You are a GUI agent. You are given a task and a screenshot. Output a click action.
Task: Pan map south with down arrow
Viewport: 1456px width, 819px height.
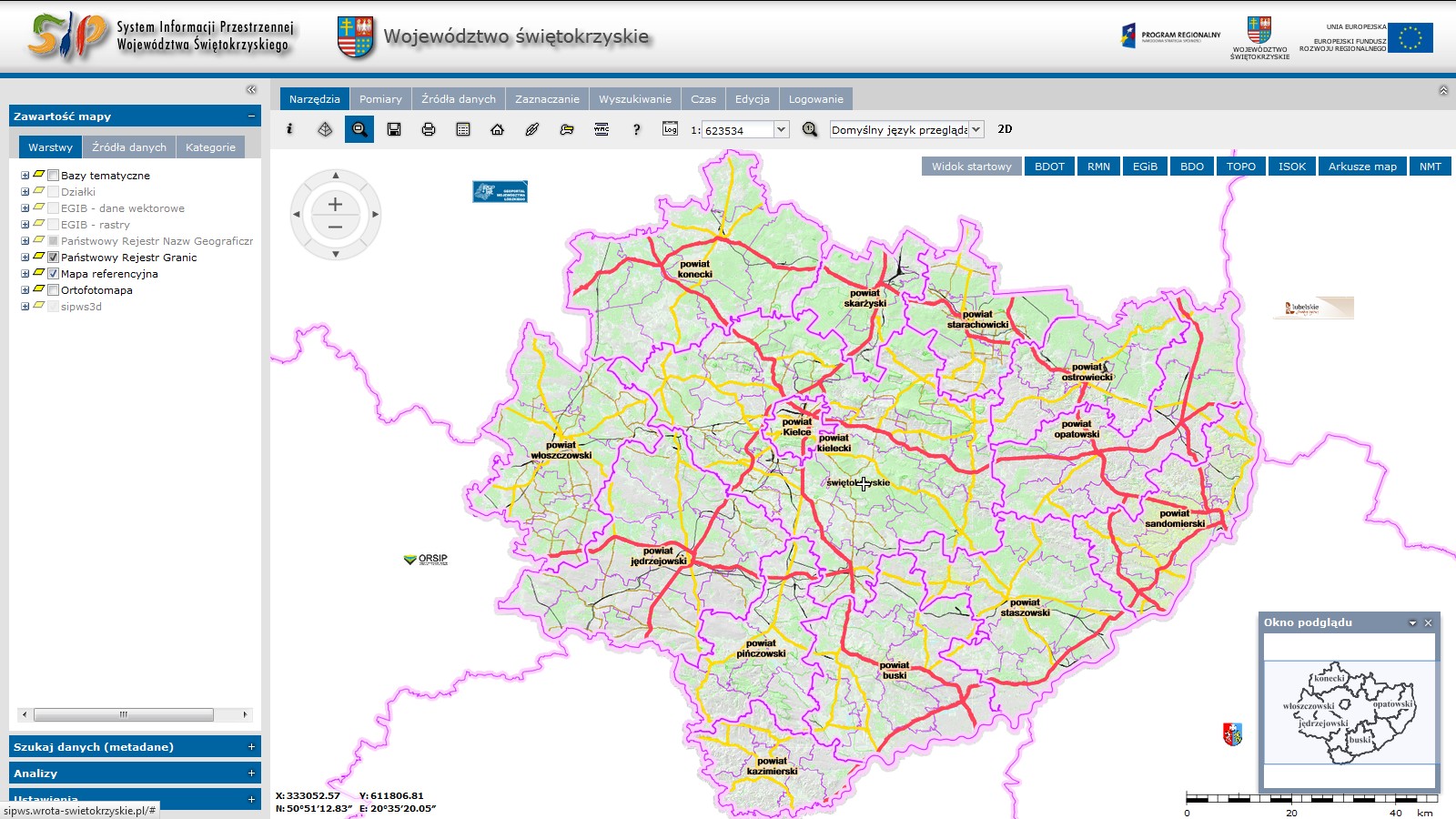(336, 254)
